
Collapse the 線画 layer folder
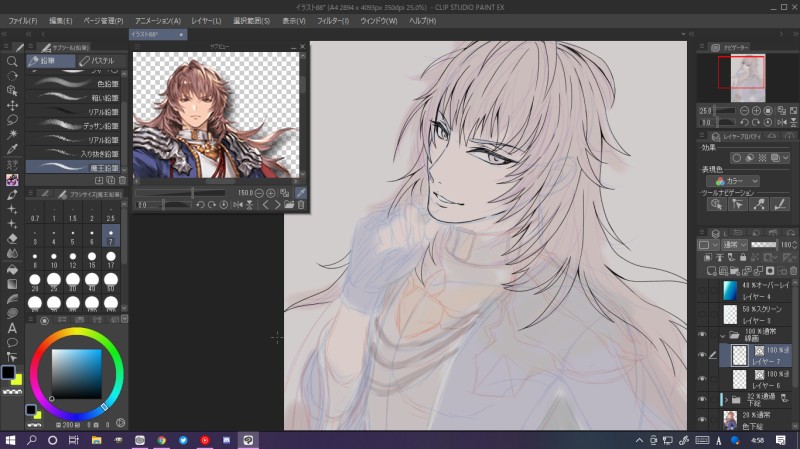tap(722, 336)
